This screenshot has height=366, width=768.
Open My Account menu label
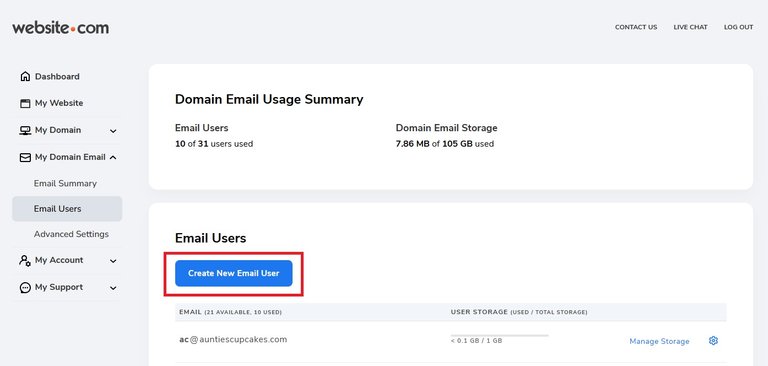tap(59, 260)
